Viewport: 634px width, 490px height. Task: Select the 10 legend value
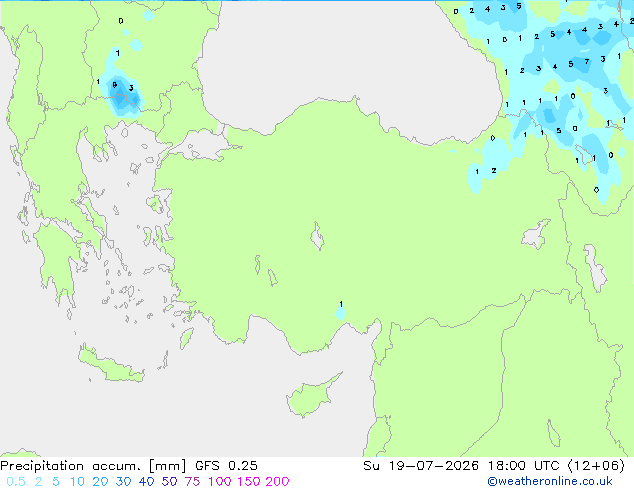pos(77,482)
